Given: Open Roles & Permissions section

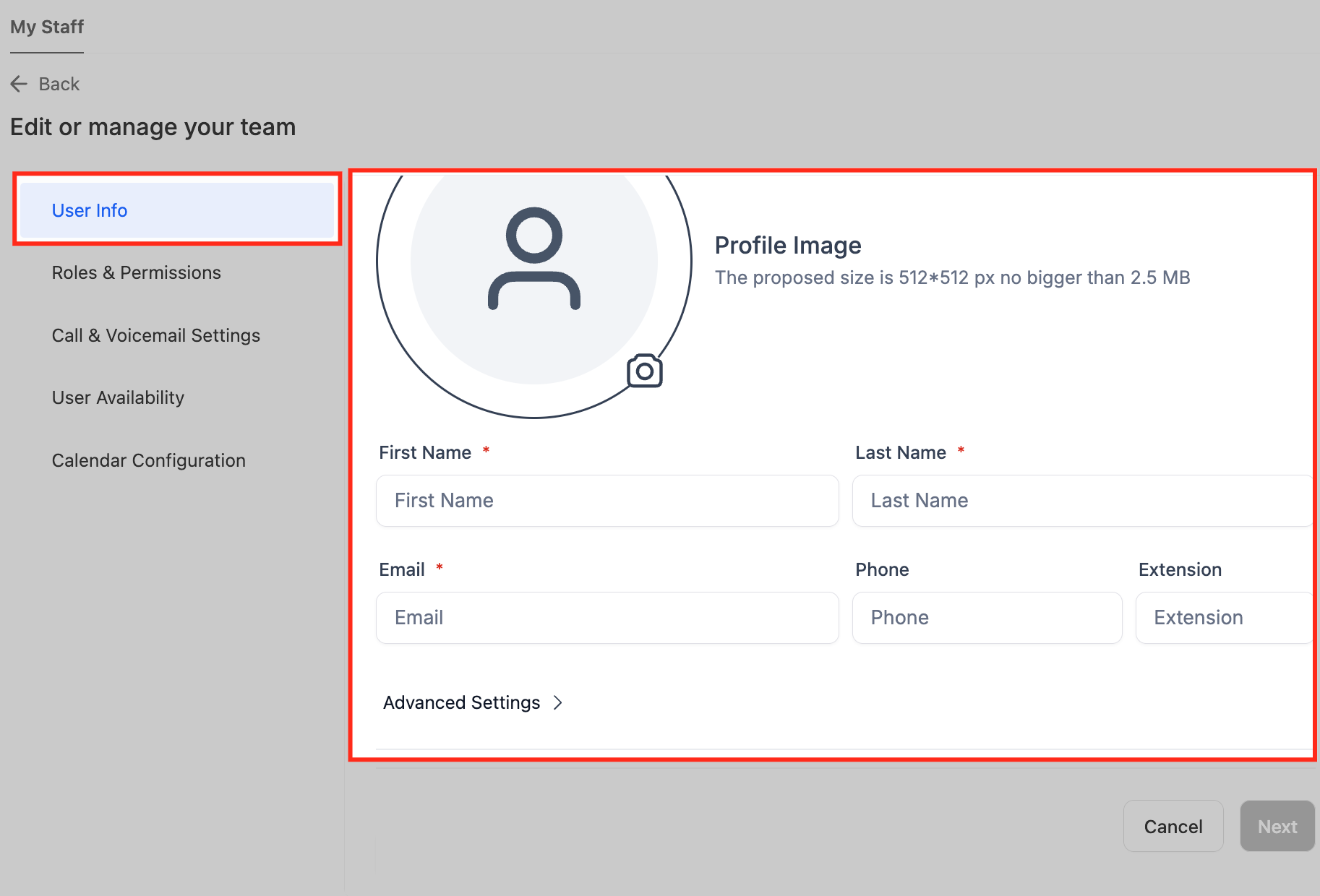Looking at the screenshot, I should [136, 272].
